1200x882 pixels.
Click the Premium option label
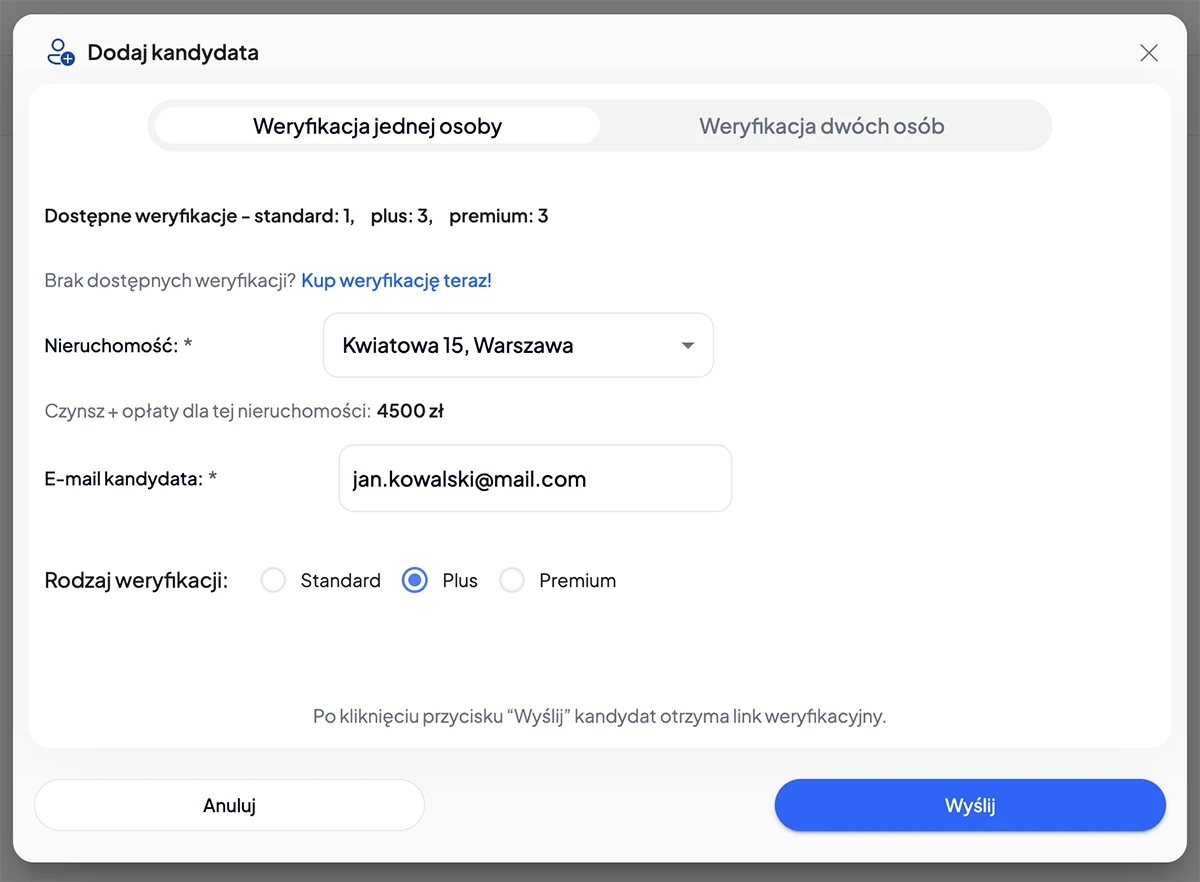click(x=577, y=581)
